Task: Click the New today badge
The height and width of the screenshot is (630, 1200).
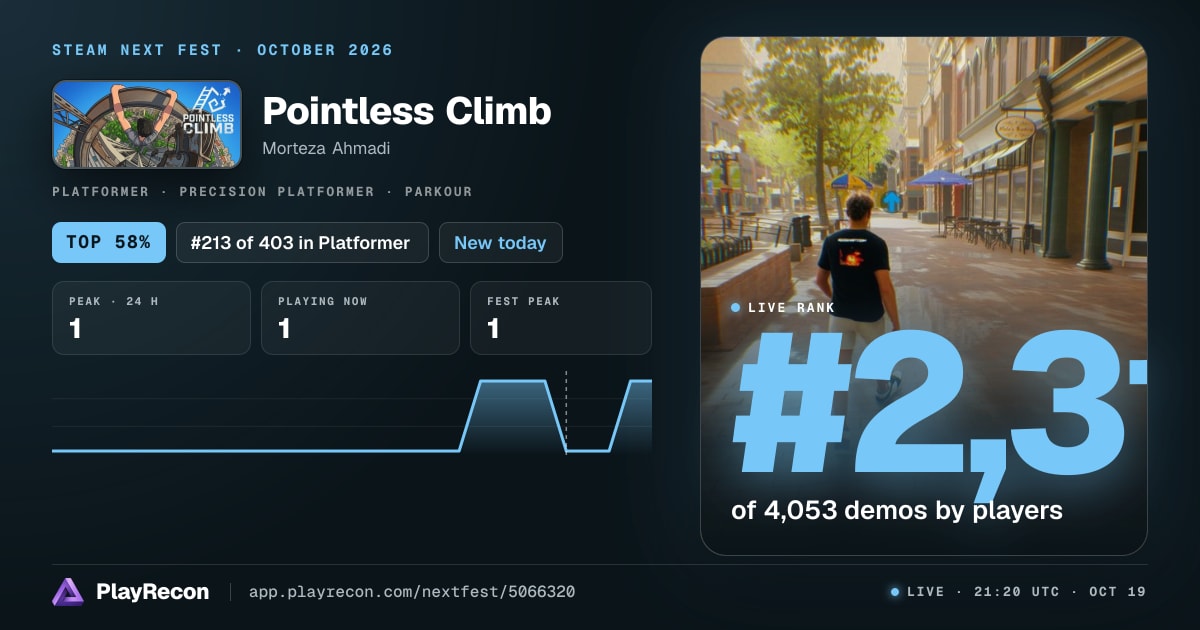Action: point(500,243)
